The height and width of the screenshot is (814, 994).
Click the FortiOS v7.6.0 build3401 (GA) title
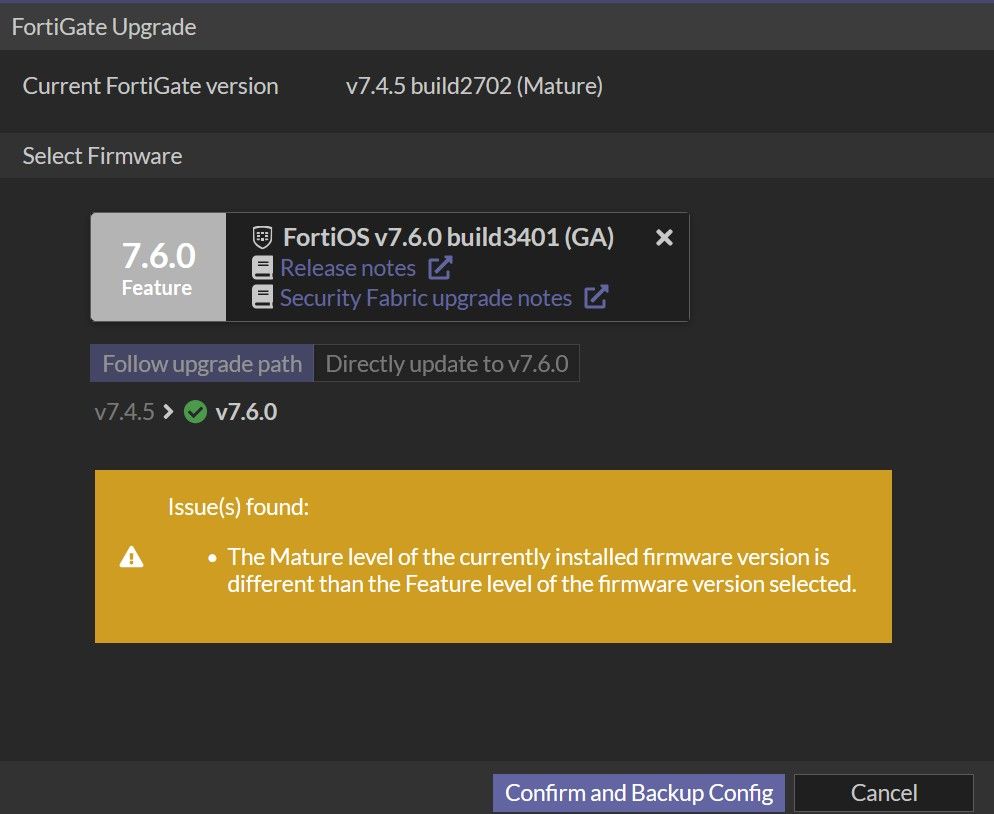coord(448,237)
